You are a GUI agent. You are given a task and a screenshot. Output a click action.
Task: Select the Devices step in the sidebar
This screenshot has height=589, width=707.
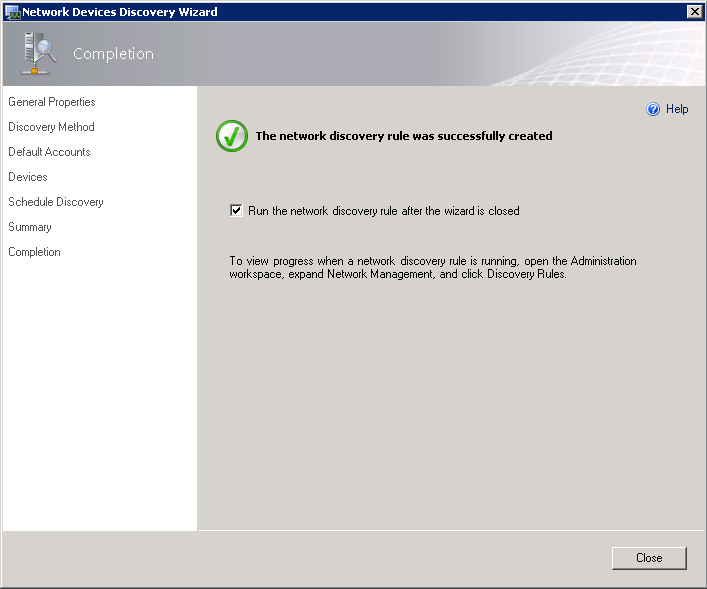28,177
